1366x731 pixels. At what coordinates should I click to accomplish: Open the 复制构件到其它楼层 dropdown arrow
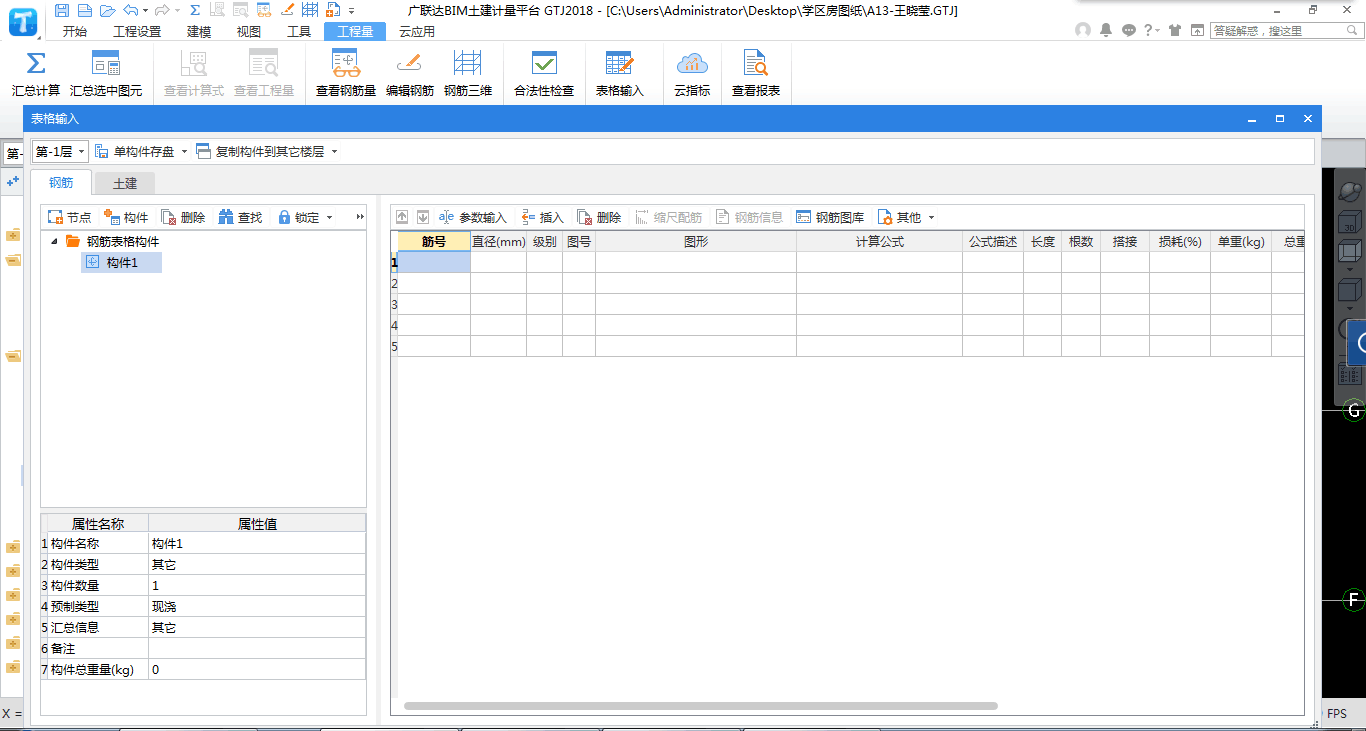point(334,152)
